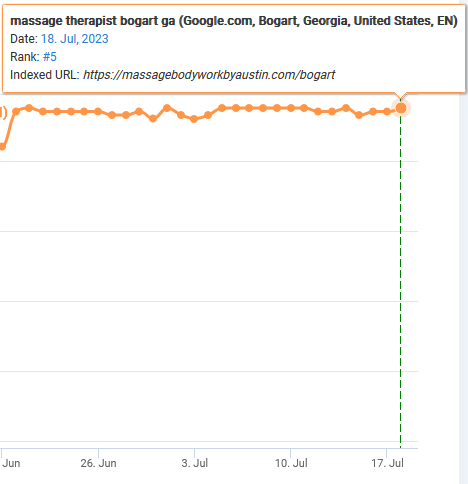Click the vertical scrollbar track on the right
This screenshot has width=468, height=484.
463,242
